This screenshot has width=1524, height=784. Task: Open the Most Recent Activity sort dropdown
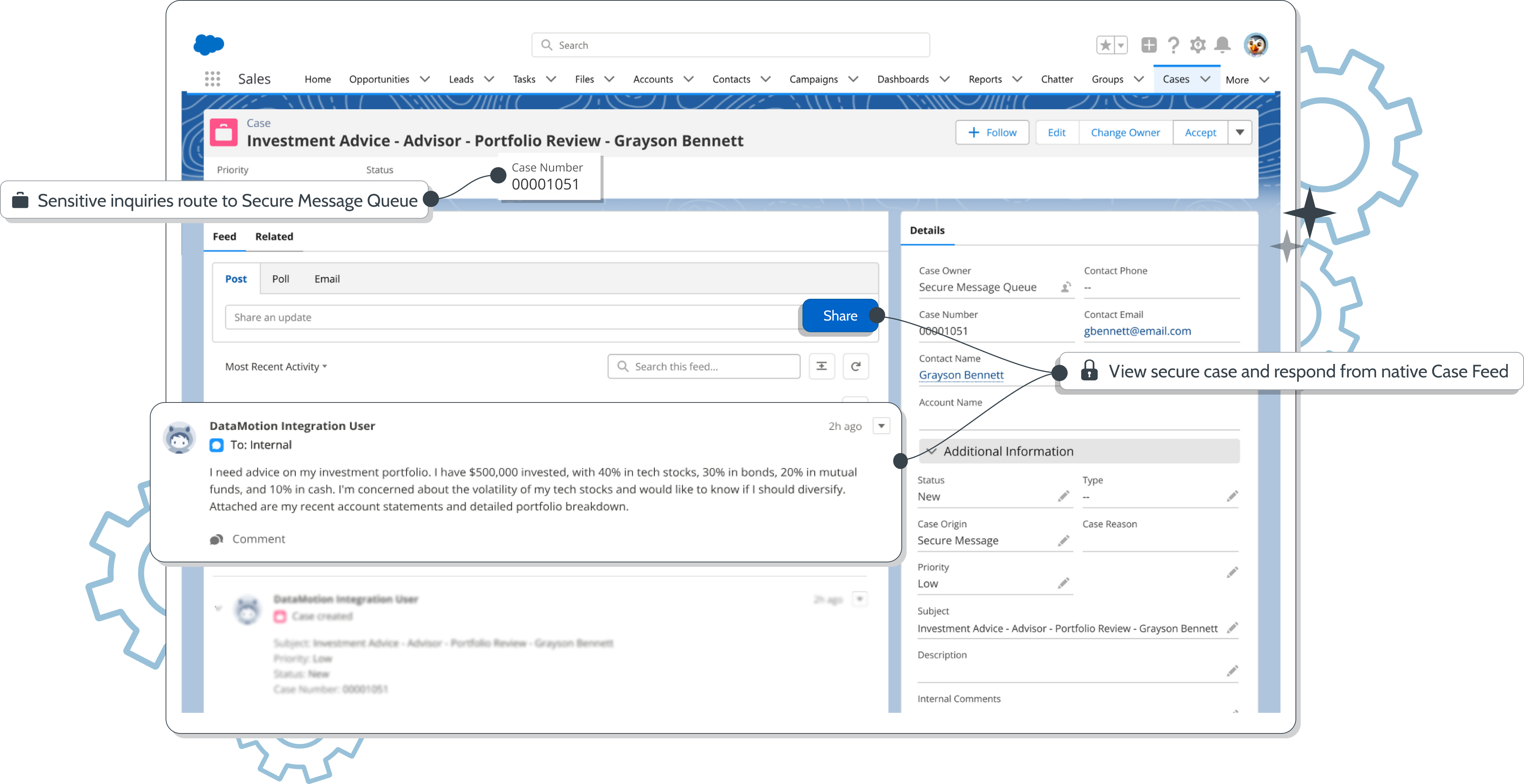[x=276, y=367]
